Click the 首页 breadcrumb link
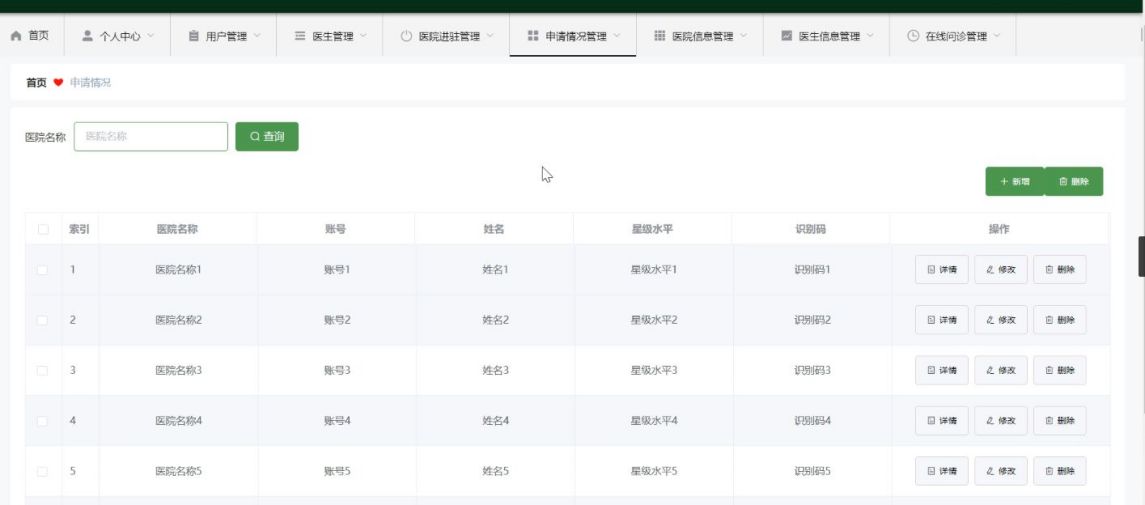1145x505 pixels. pos(36,83)
